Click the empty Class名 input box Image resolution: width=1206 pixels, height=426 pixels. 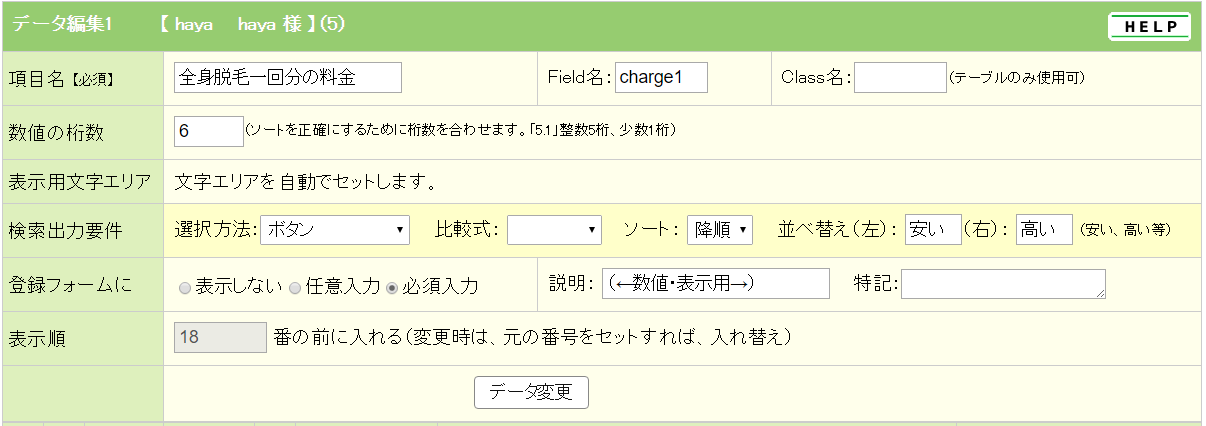[x=899, y=78]
